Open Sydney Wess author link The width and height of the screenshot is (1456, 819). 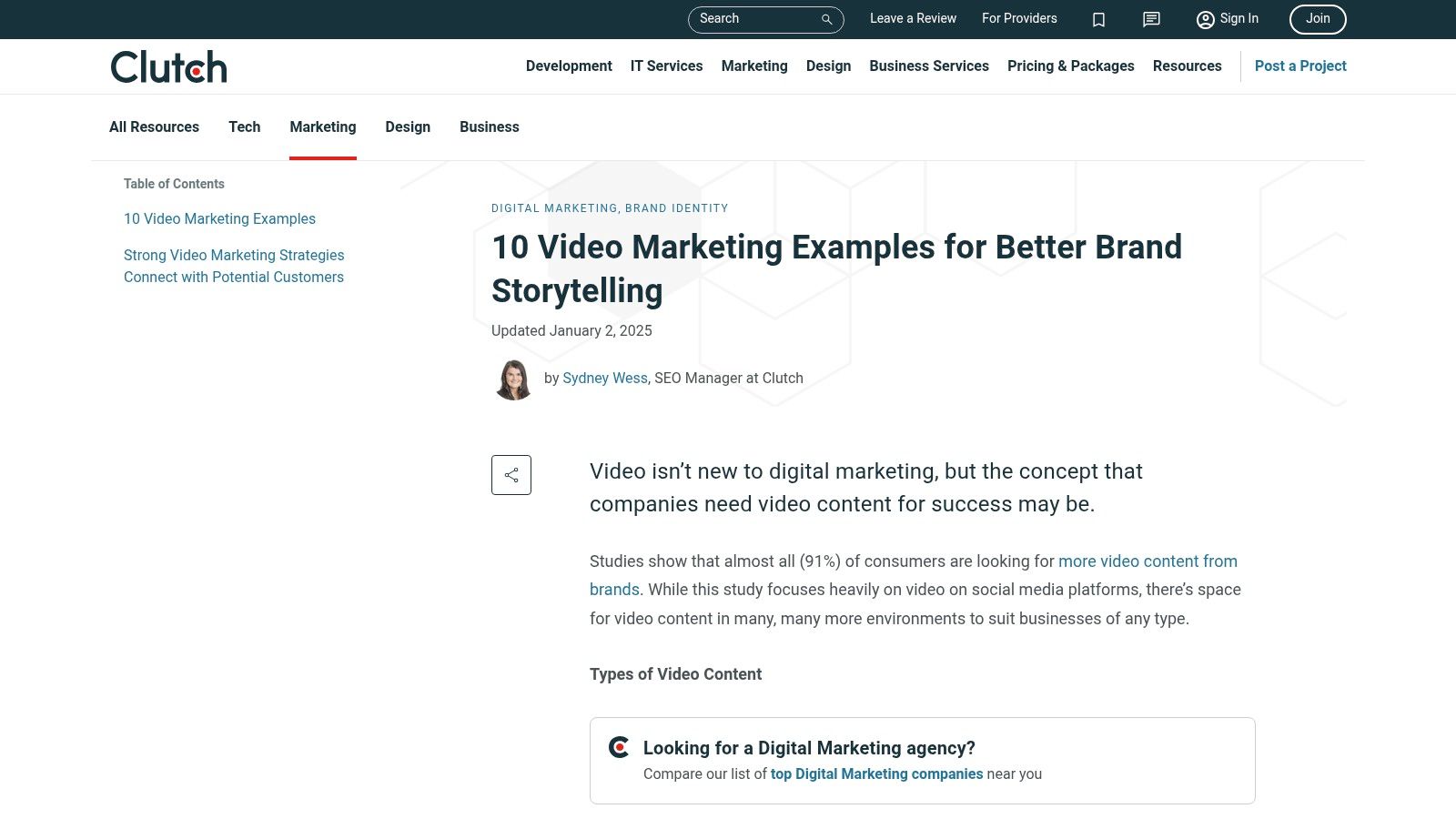point(605,378)
